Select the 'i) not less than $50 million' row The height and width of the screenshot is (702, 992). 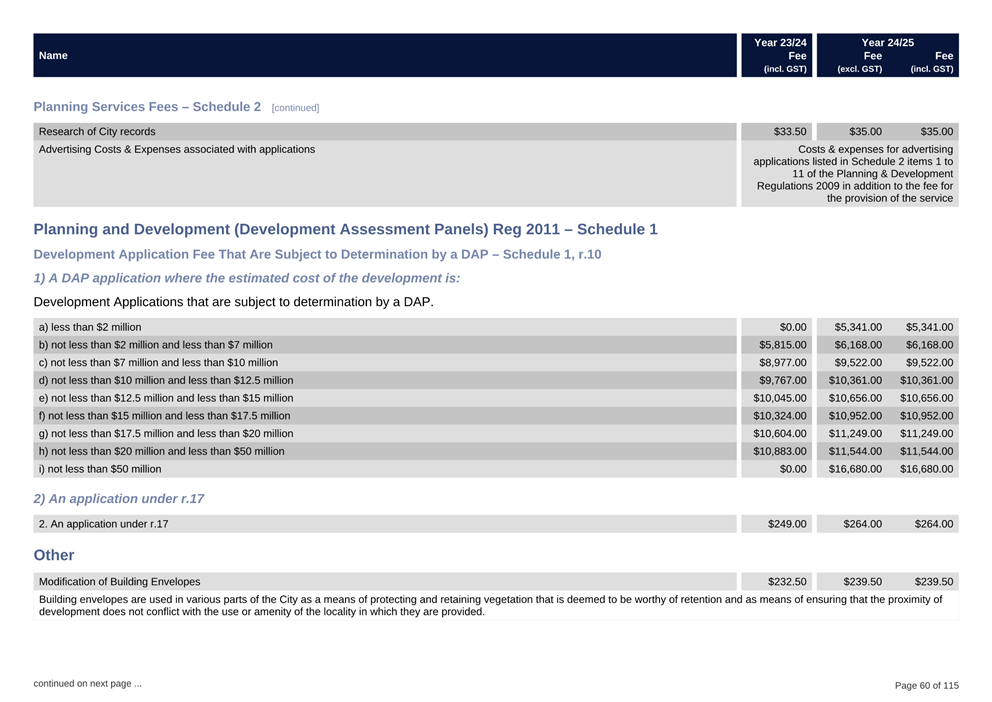[x=100, y=468]
